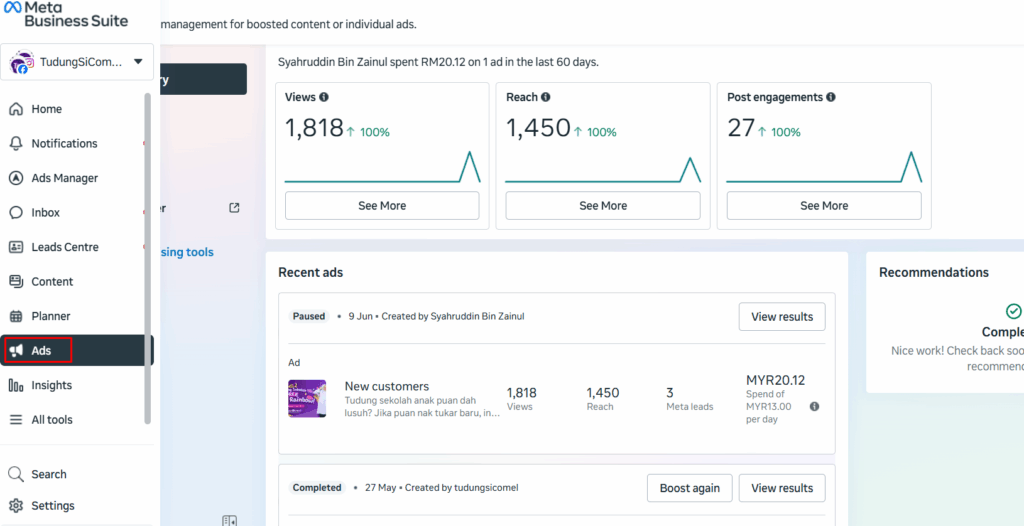View results for the Completed ad
This screenshot has height=526, width=1024.
pos(782,488)
